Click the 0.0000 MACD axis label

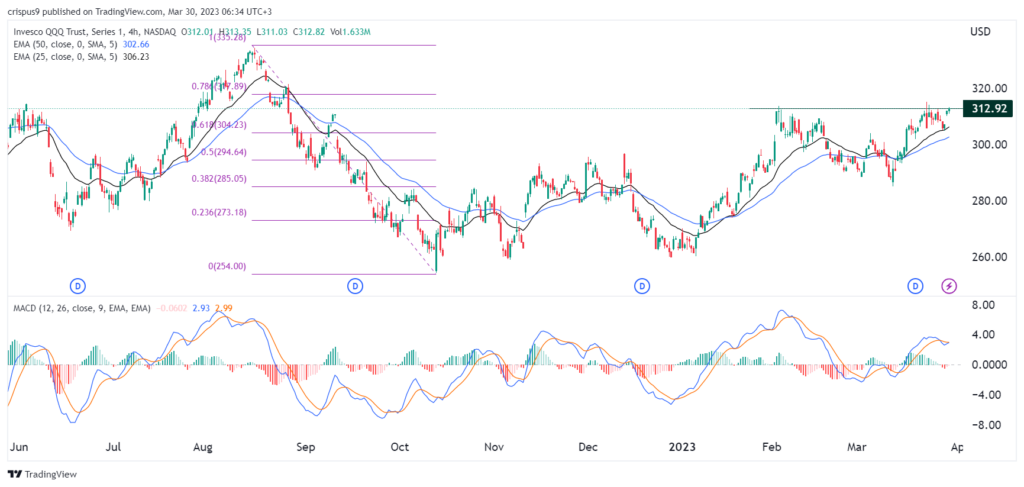point(987,364)
